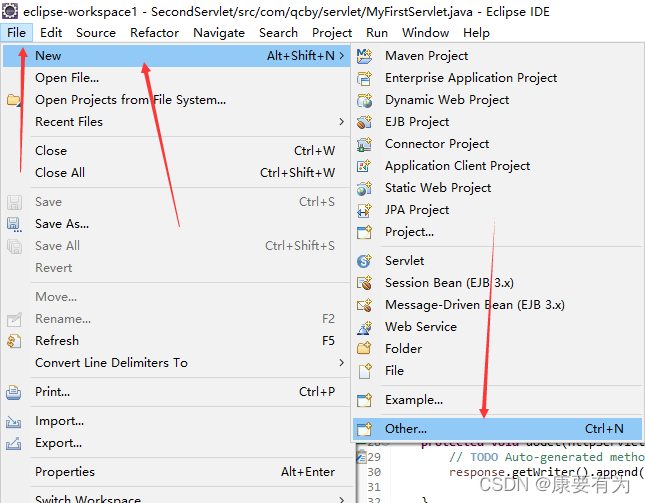Expand the Recent Files submenu arrow
The image size is (645, 503).
342,122
